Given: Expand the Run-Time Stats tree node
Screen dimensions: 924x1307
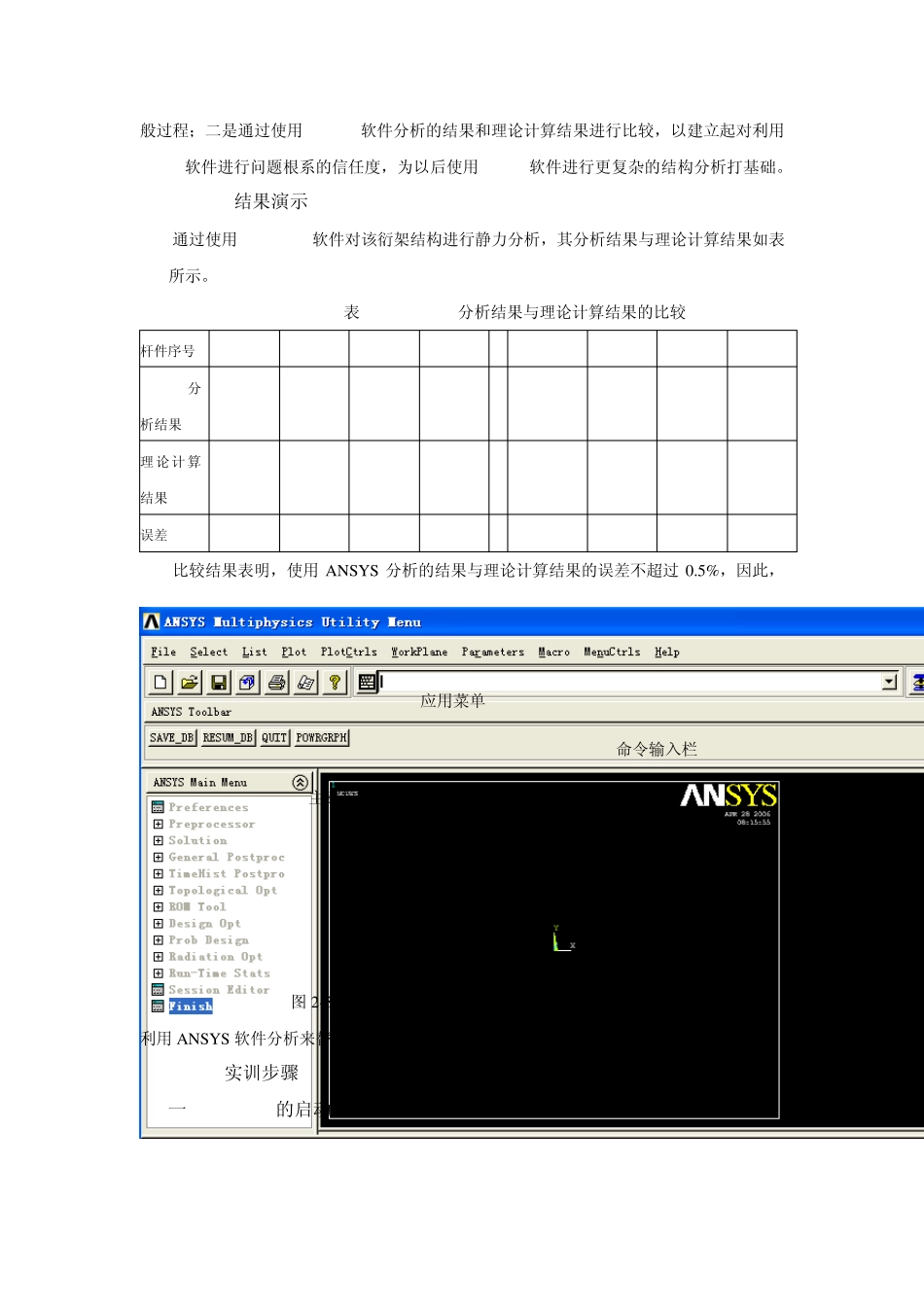Looking at the screenshot, I should (158, 972).
